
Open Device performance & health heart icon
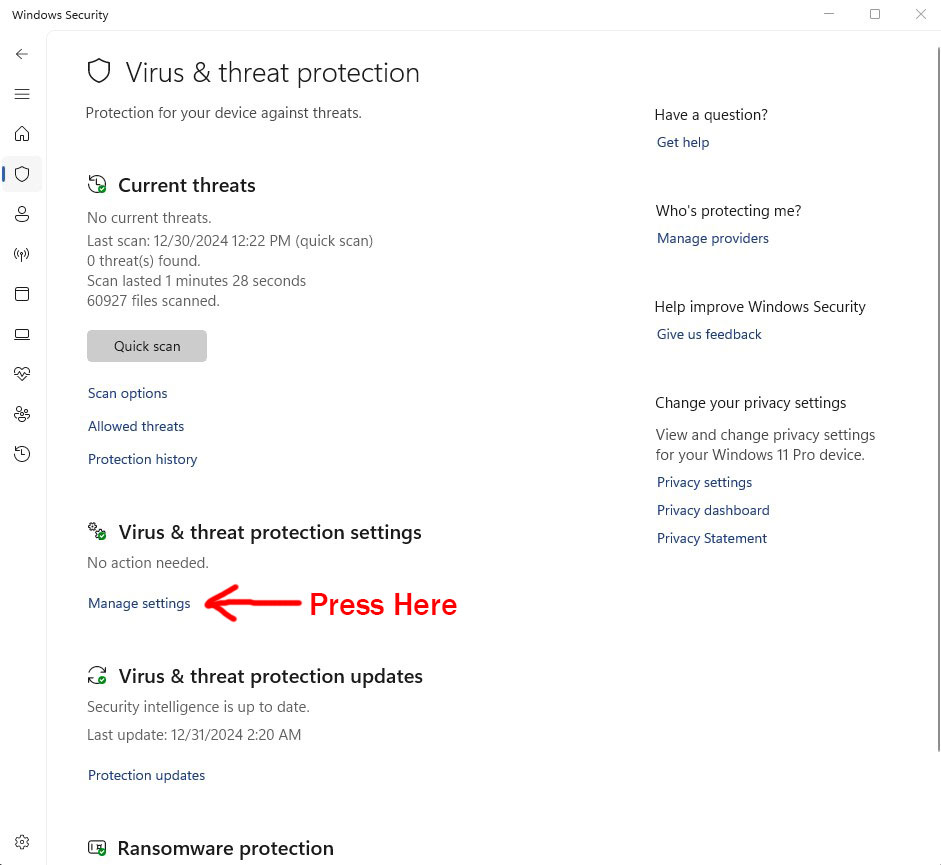point(22,374)
